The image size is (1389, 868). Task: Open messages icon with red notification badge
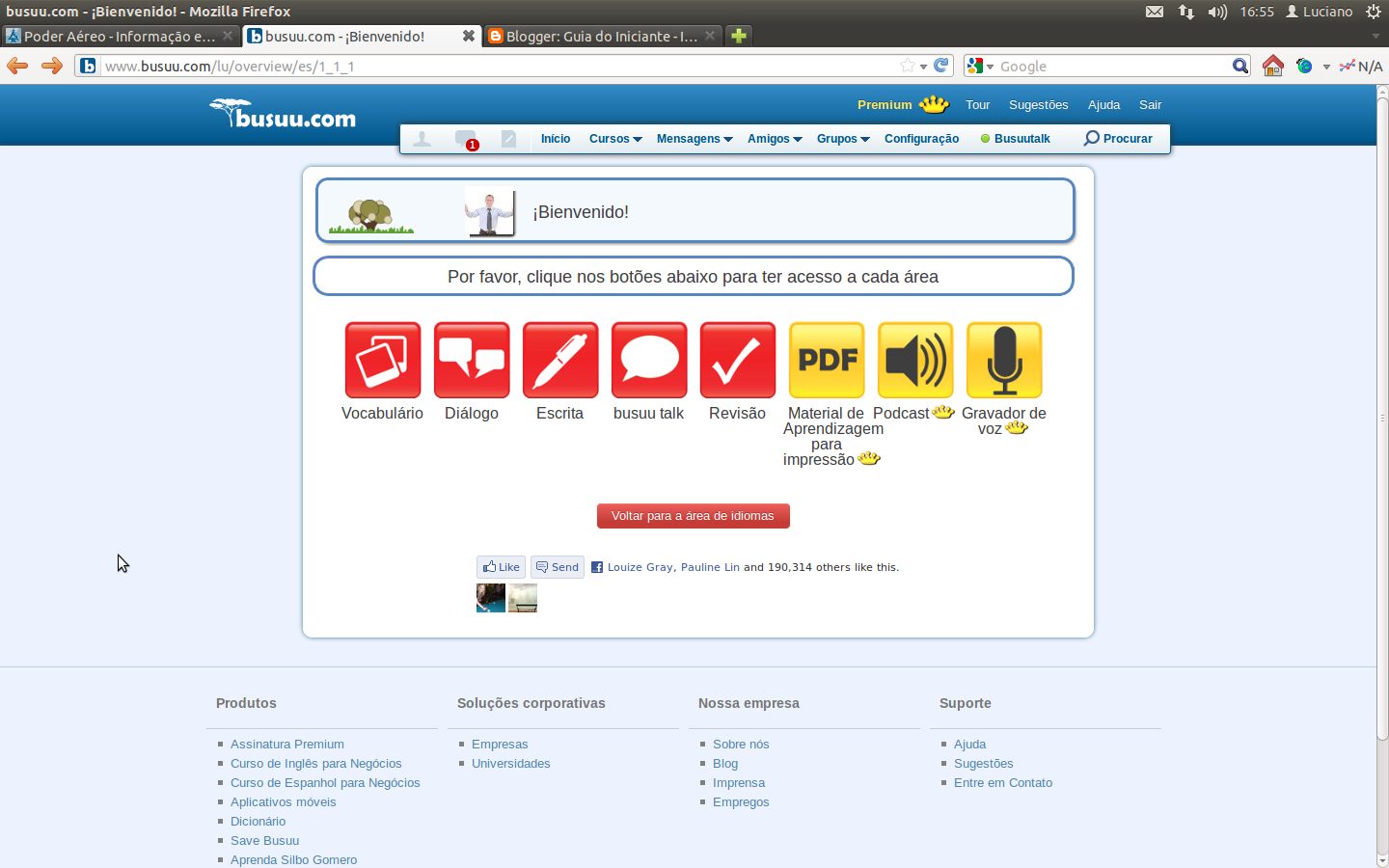[x=466, y=140]
